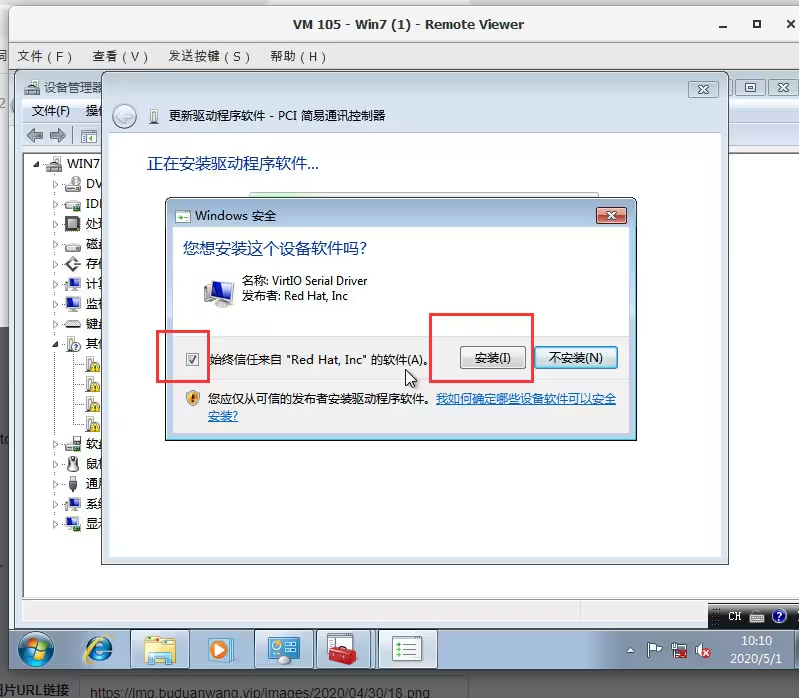This screenshot has width=799, height=698.
Task: Click publisher text Red Hat, Inc
Action: tap(316, 296)
